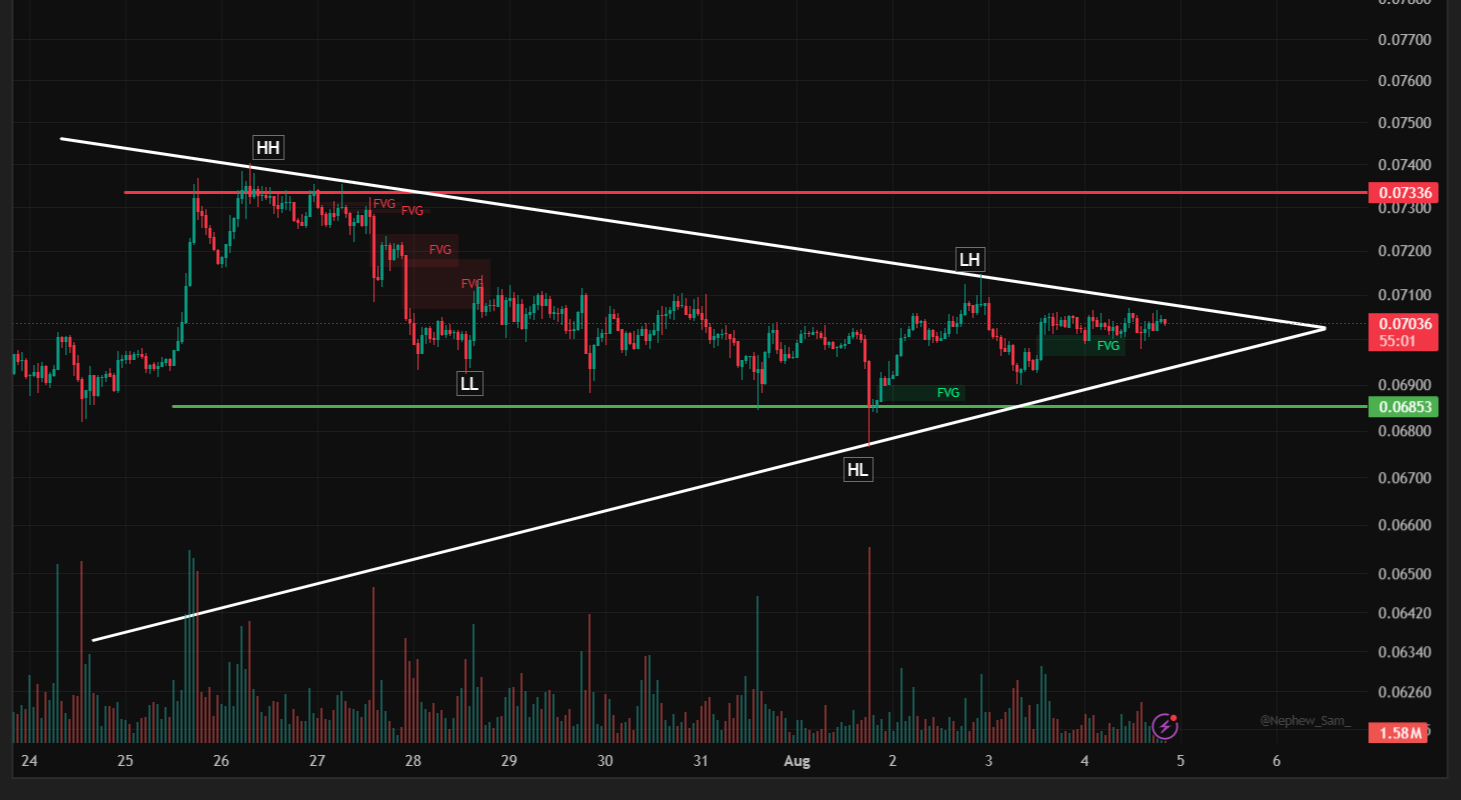Click date 3 on the time axis

click(x=988, y=761)
